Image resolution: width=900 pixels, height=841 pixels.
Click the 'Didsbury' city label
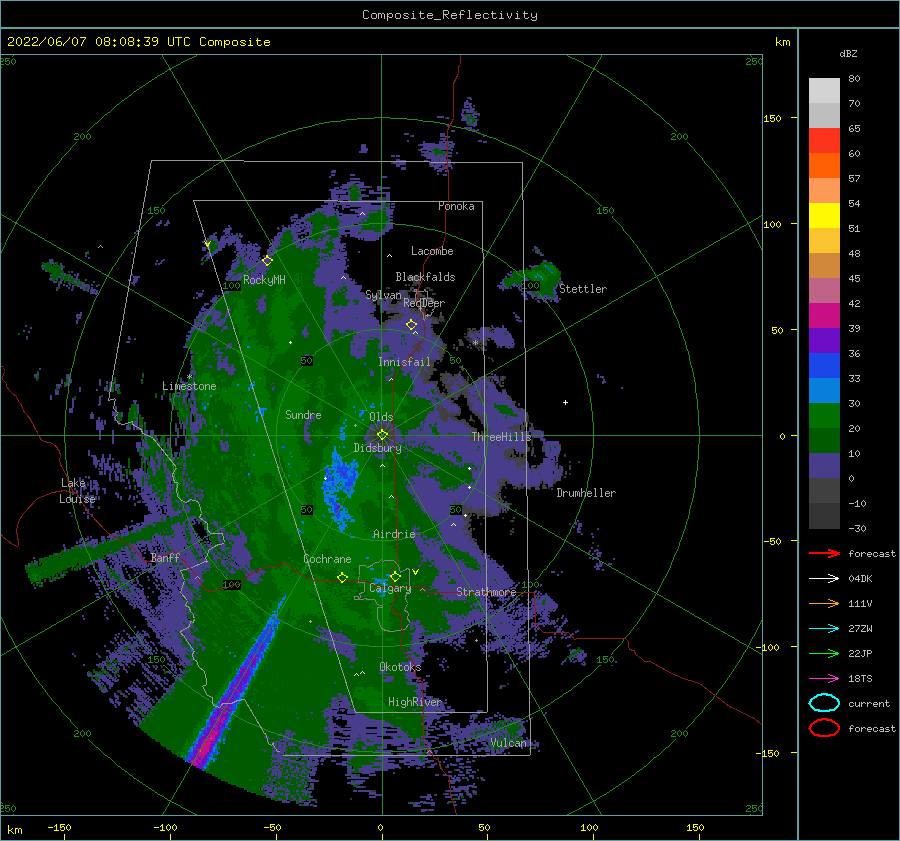coord(378,448)
